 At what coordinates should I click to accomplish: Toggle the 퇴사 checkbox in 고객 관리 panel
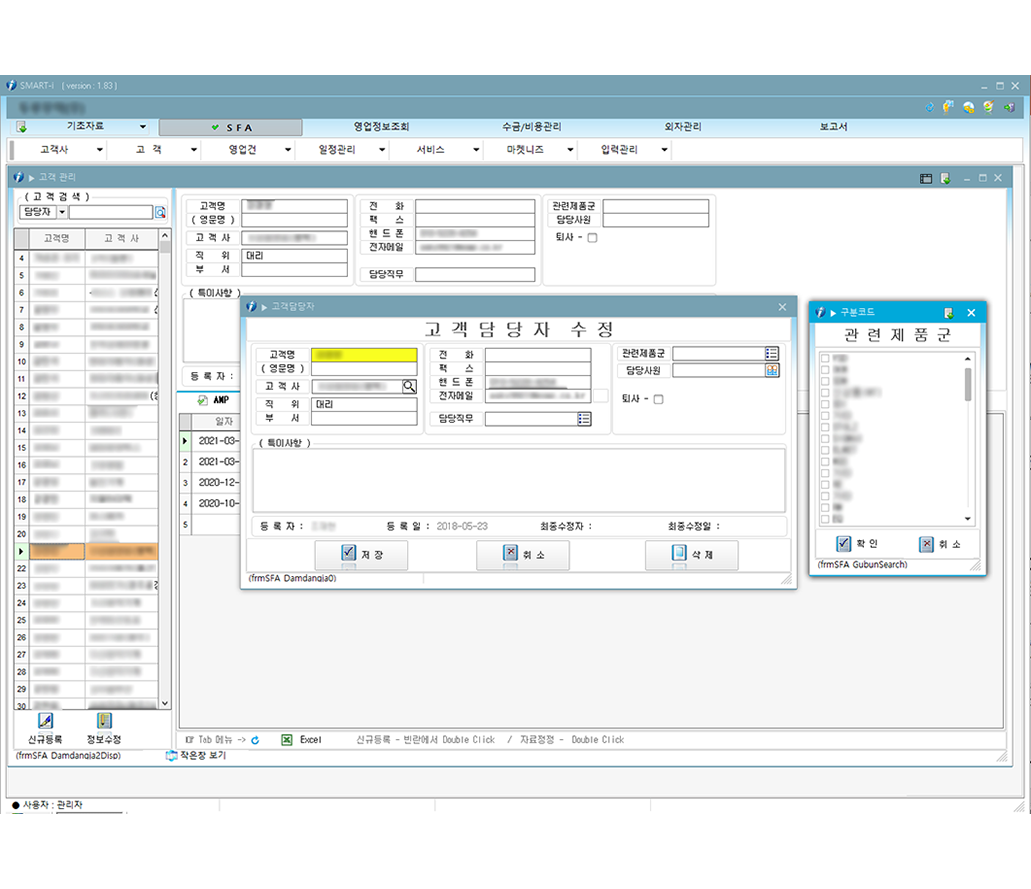(x=592, y=238)
